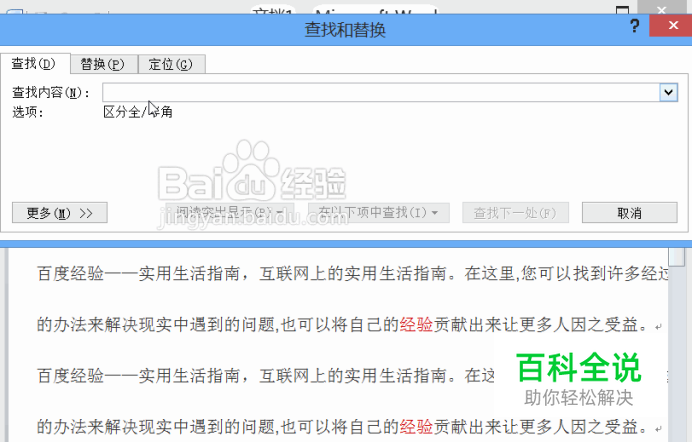This screenshot has height=442, width=692.
Task: Click the Word document vertical scrollbar thumb
Action: pos(676,256)
